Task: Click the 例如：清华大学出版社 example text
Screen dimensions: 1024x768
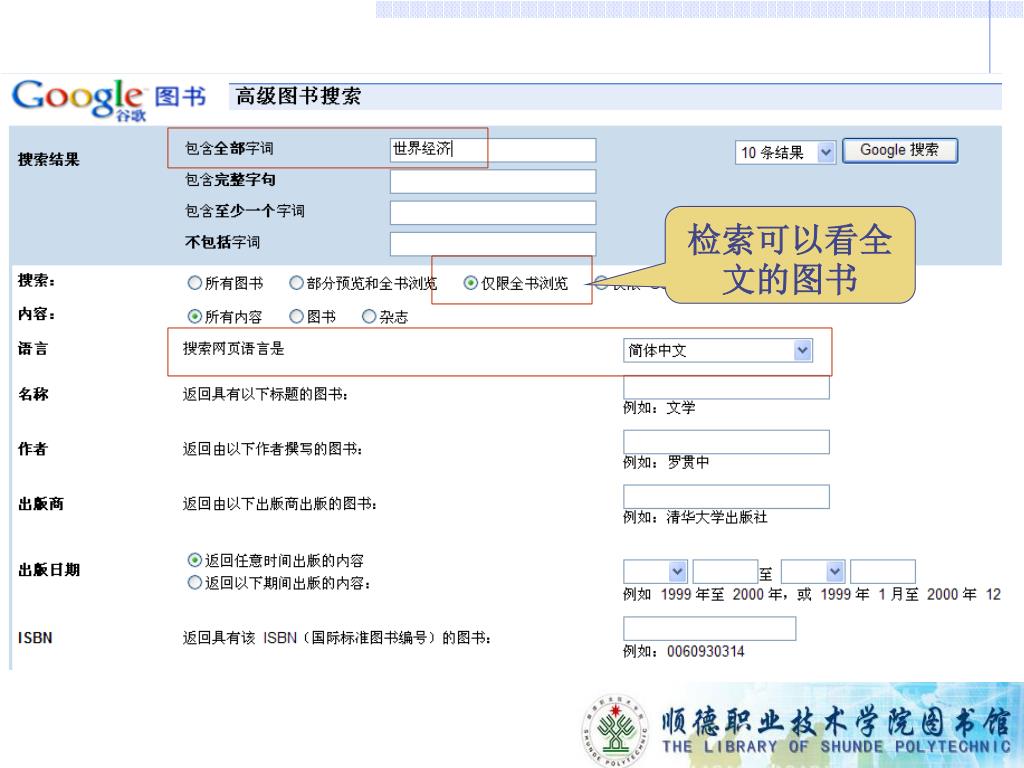Action: 695,517
